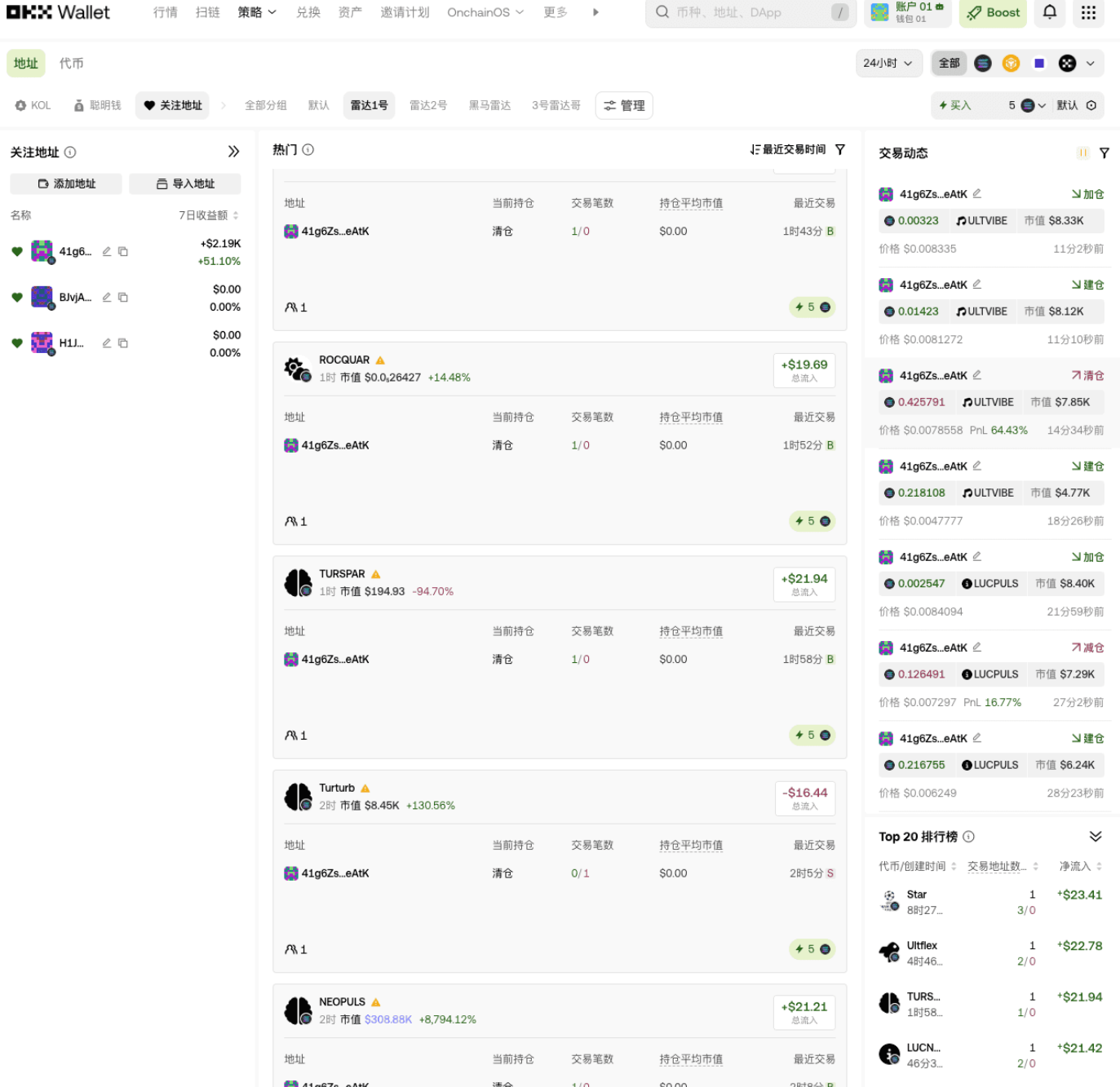The height and width of the screenshot is (1087, 1120).
Task: Edit the BJvjA address nickname
Action: pyautogui.click(x=107, y=298)
